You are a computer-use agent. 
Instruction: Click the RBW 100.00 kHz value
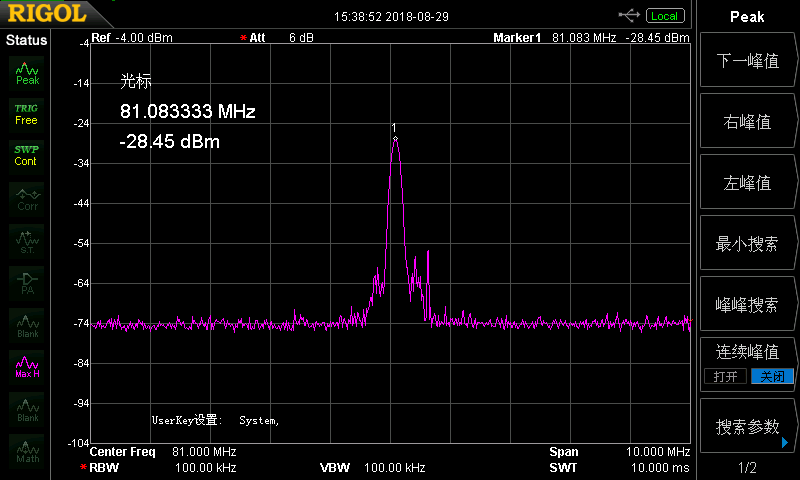point(206,468)
